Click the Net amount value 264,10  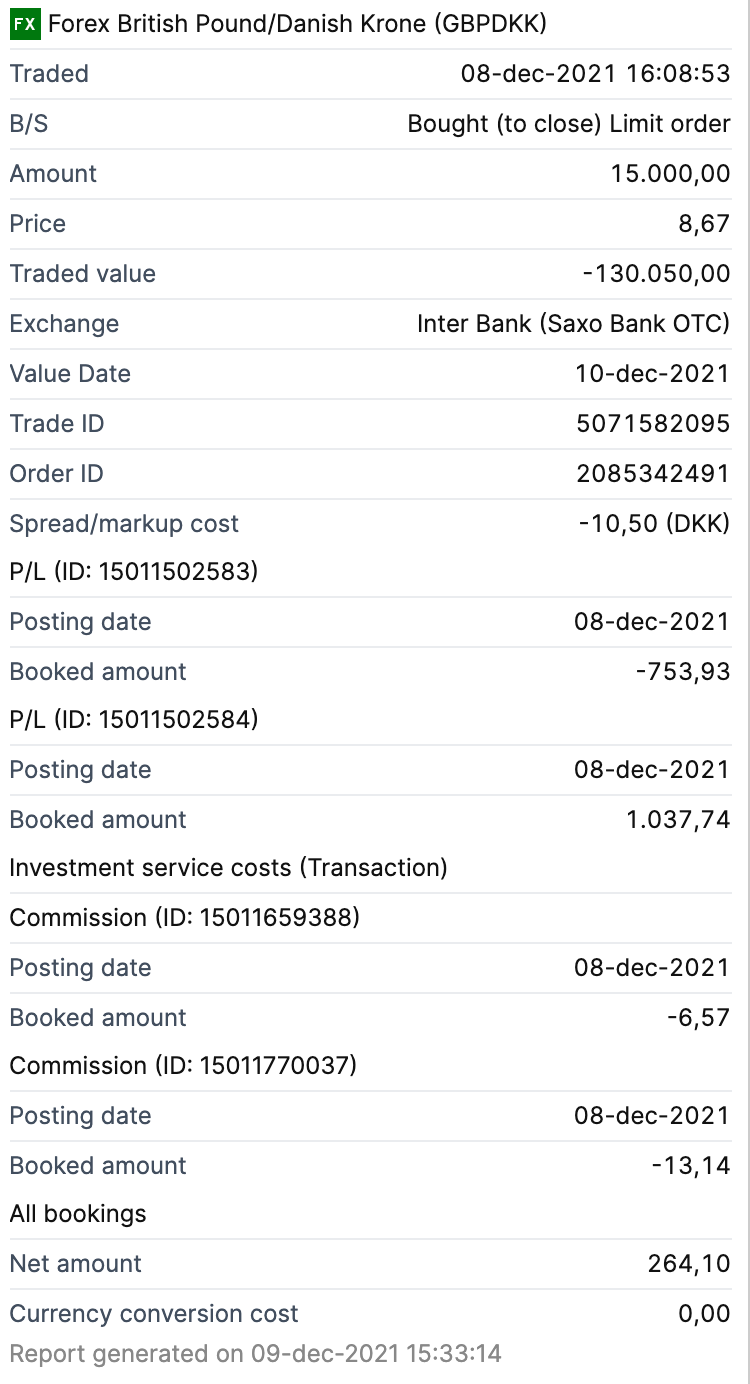(x=689, y=1264)
